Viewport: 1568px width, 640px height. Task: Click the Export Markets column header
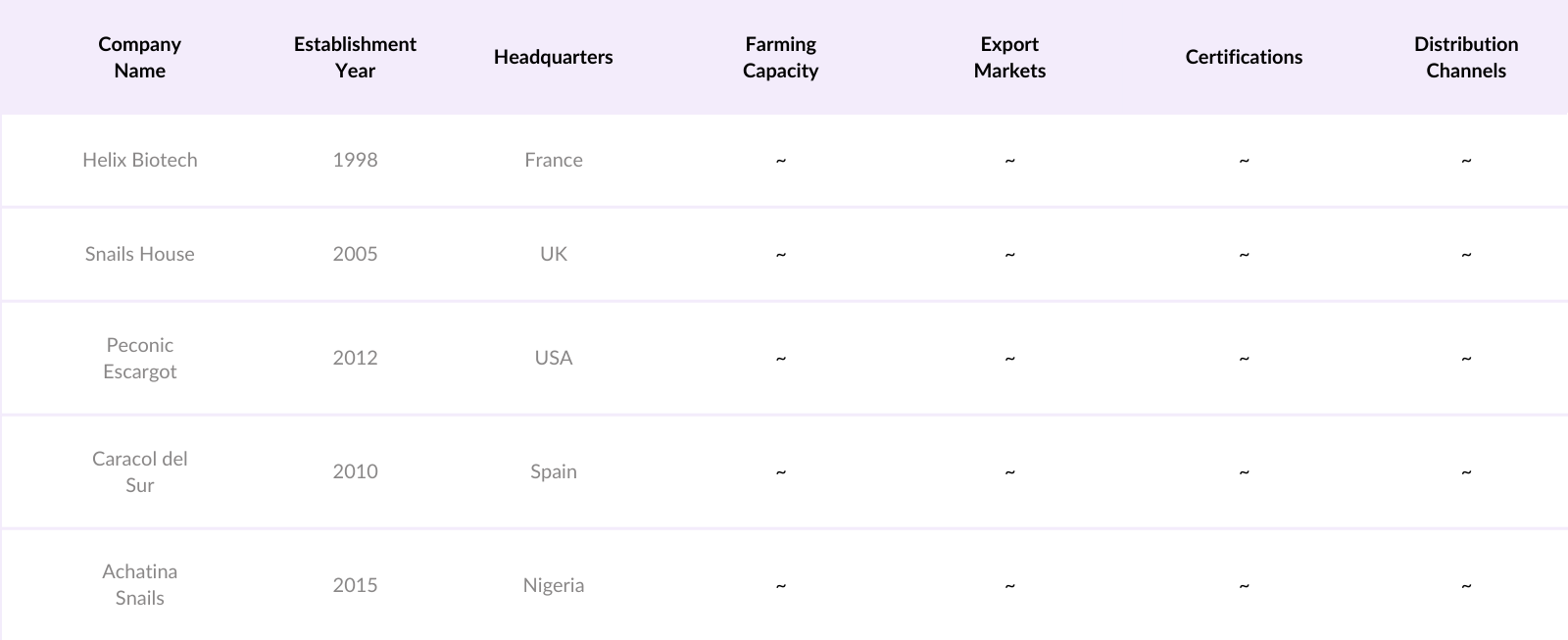click(1009, 57)
